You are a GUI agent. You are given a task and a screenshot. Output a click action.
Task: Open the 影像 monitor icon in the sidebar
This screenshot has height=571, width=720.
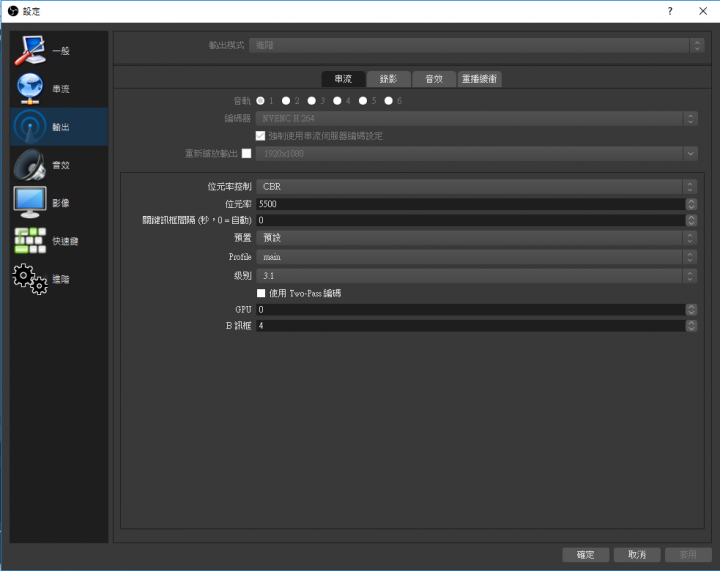[x=30, y=202]
